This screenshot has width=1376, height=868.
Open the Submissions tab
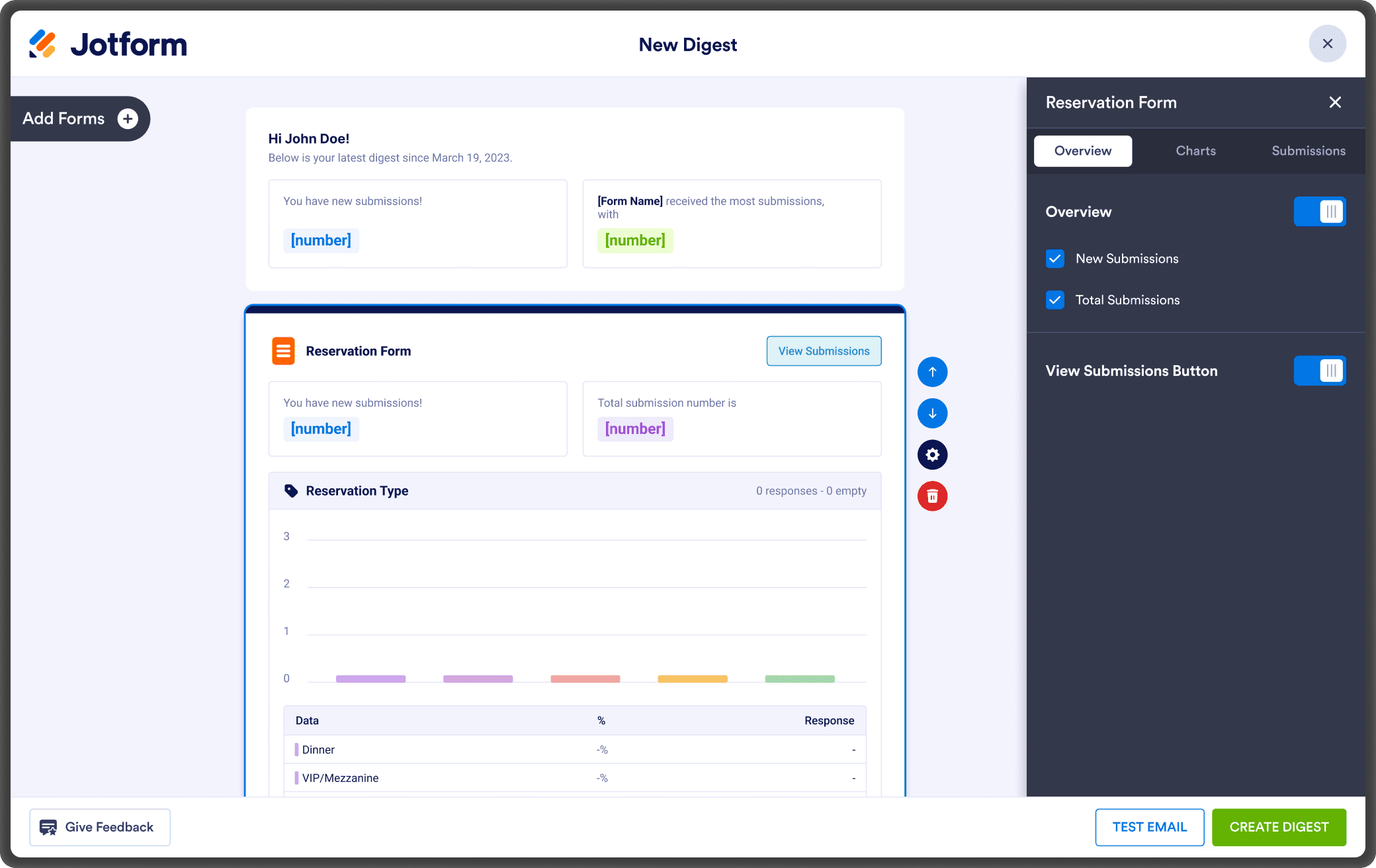(x=1308, y=151)
